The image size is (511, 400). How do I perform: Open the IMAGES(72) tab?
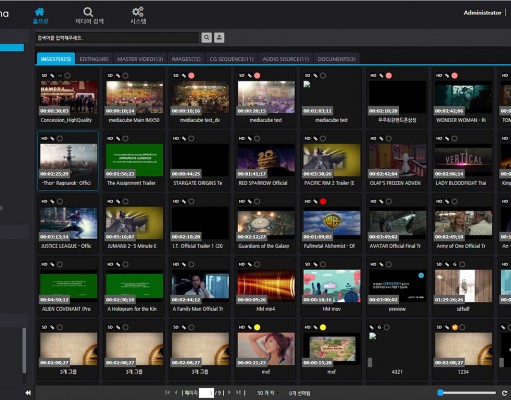[x=186, y=59]
